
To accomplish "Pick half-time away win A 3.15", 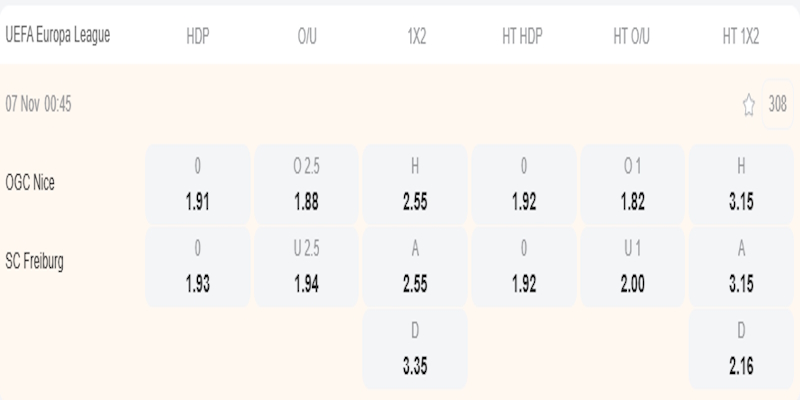I will [741, 266].
